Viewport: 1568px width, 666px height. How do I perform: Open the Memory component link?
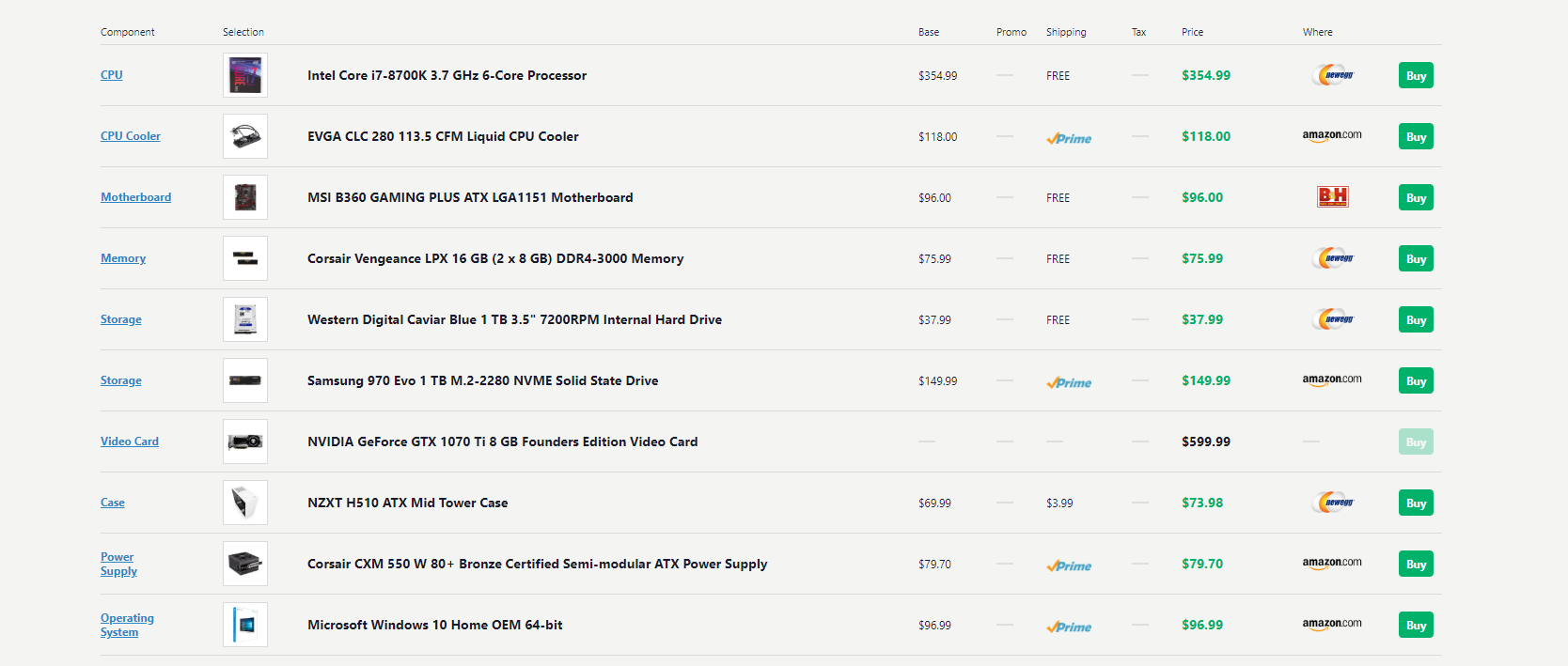click(123, 258)
